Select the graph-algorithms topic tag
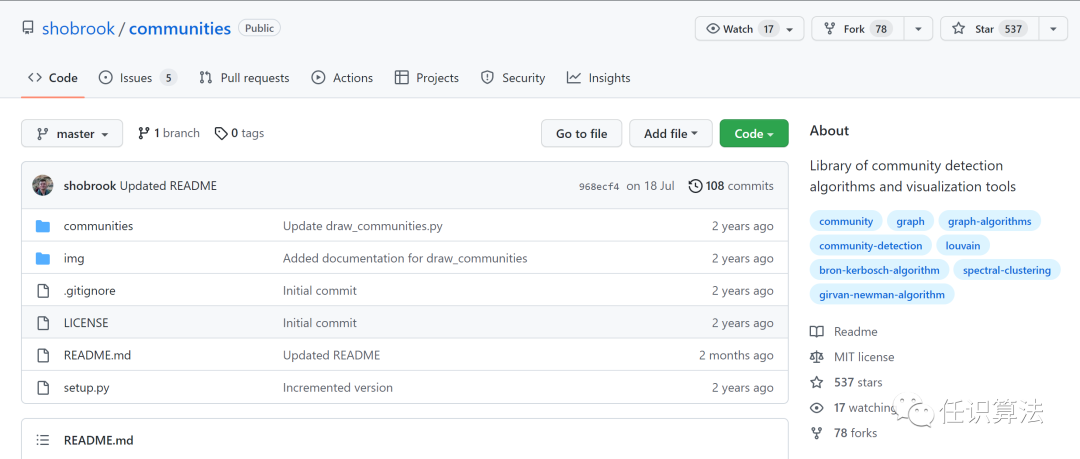Screen dimensions: 1080x459 pyautogui.click(x=989, y=221)
